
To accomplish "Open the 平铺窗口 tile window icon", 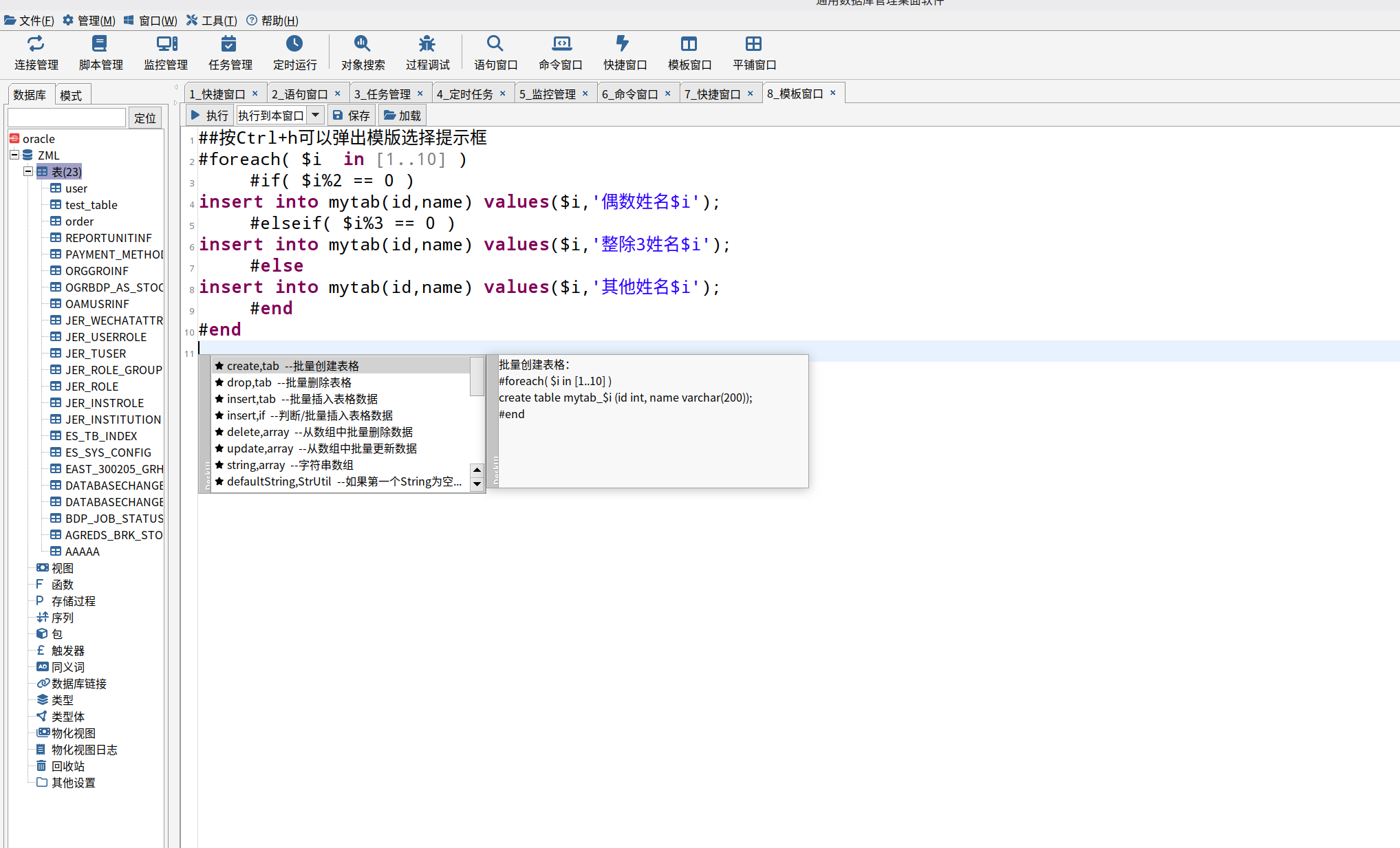I will pyautogui.click(x=753, y=44).
